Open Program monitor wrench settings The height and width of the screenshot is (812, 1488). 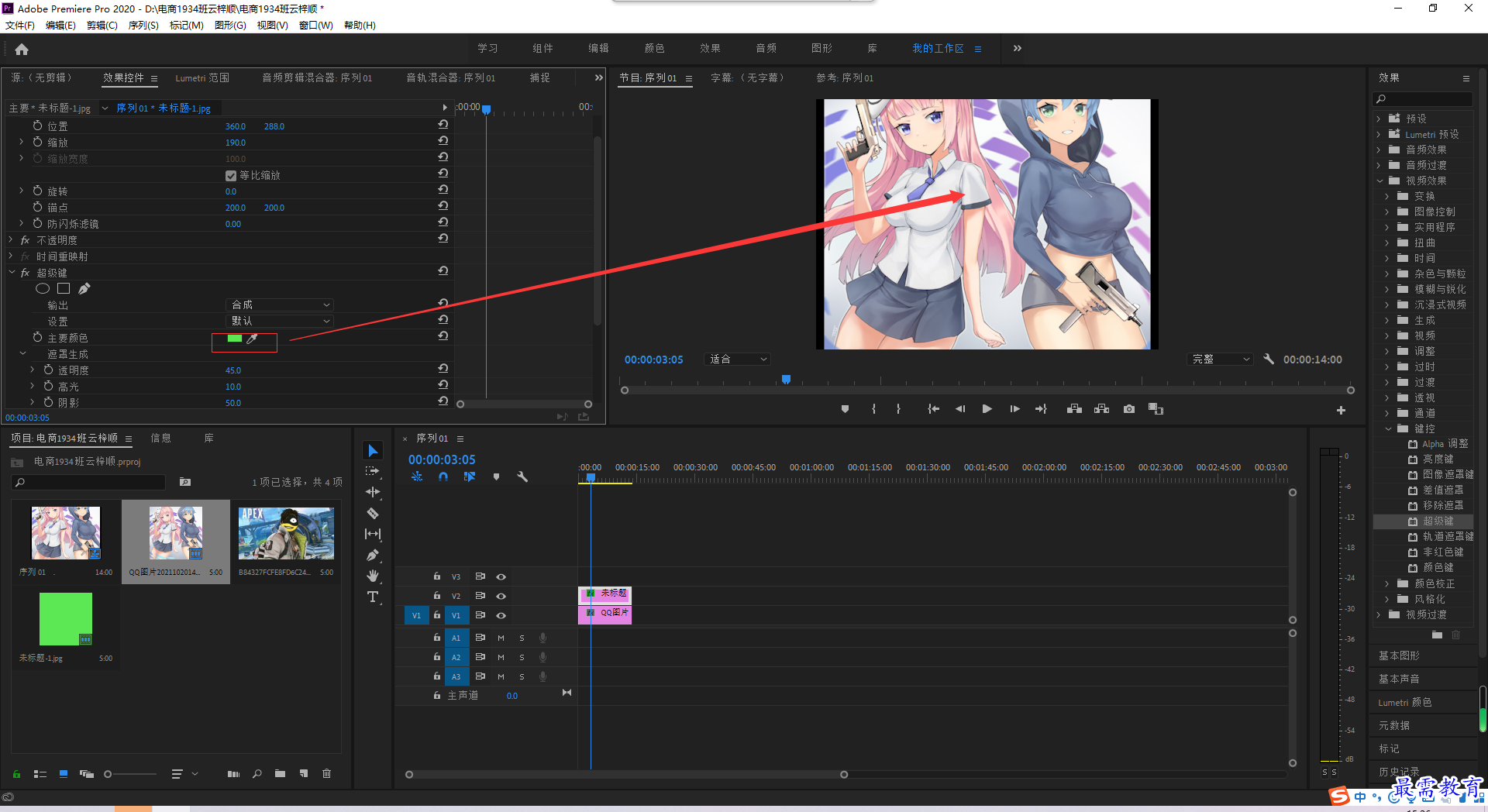point(1269,359)
